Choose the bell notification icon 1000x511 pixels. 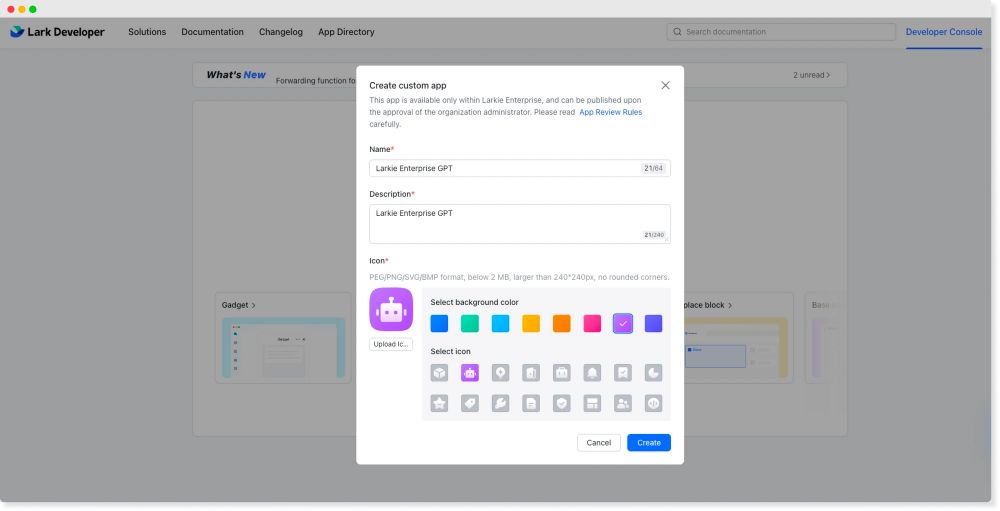pyautogui.click(x=592, y=372)
